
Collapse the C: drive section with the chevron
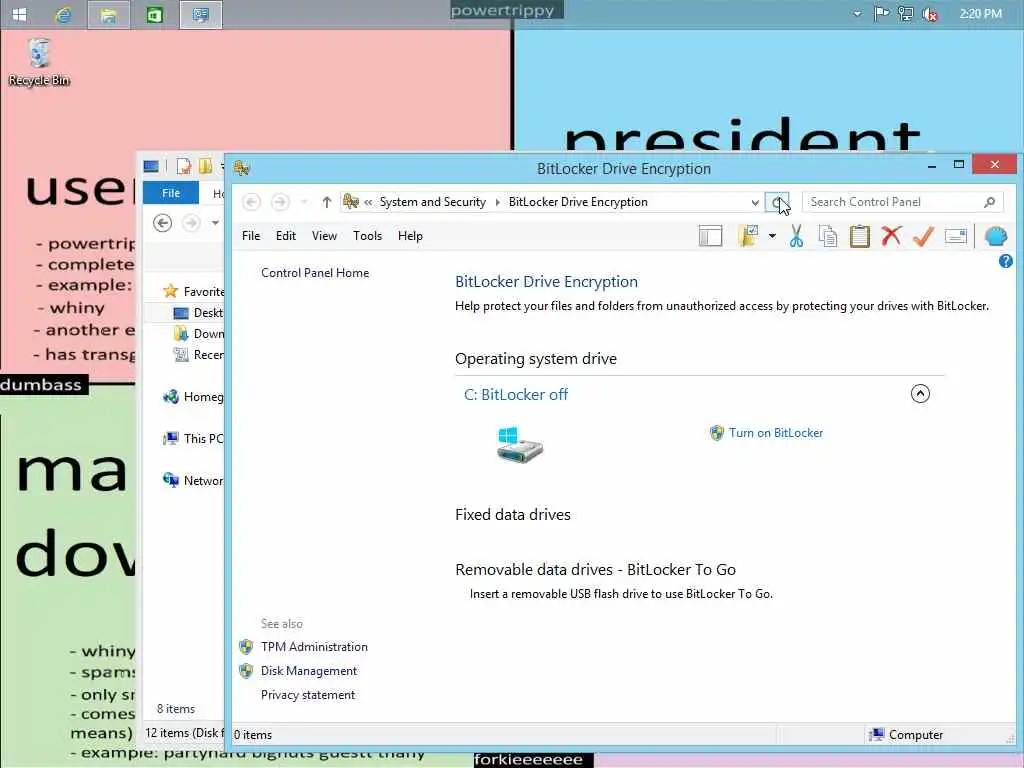(x=920, y=394)
